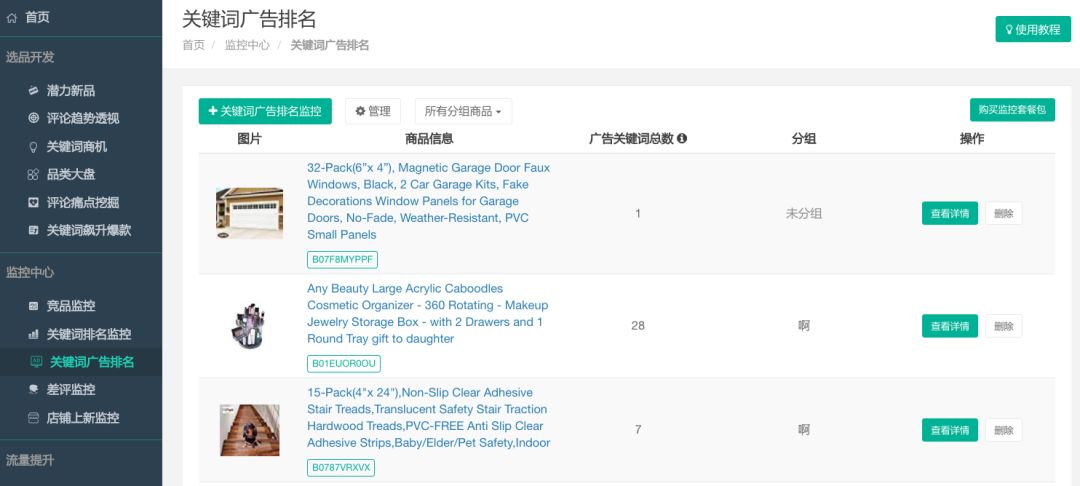1080x486 pixels.
Task: Click ASIN tag B01EUOR0OU
Action: pyautogui.click(x=344, y=363)
